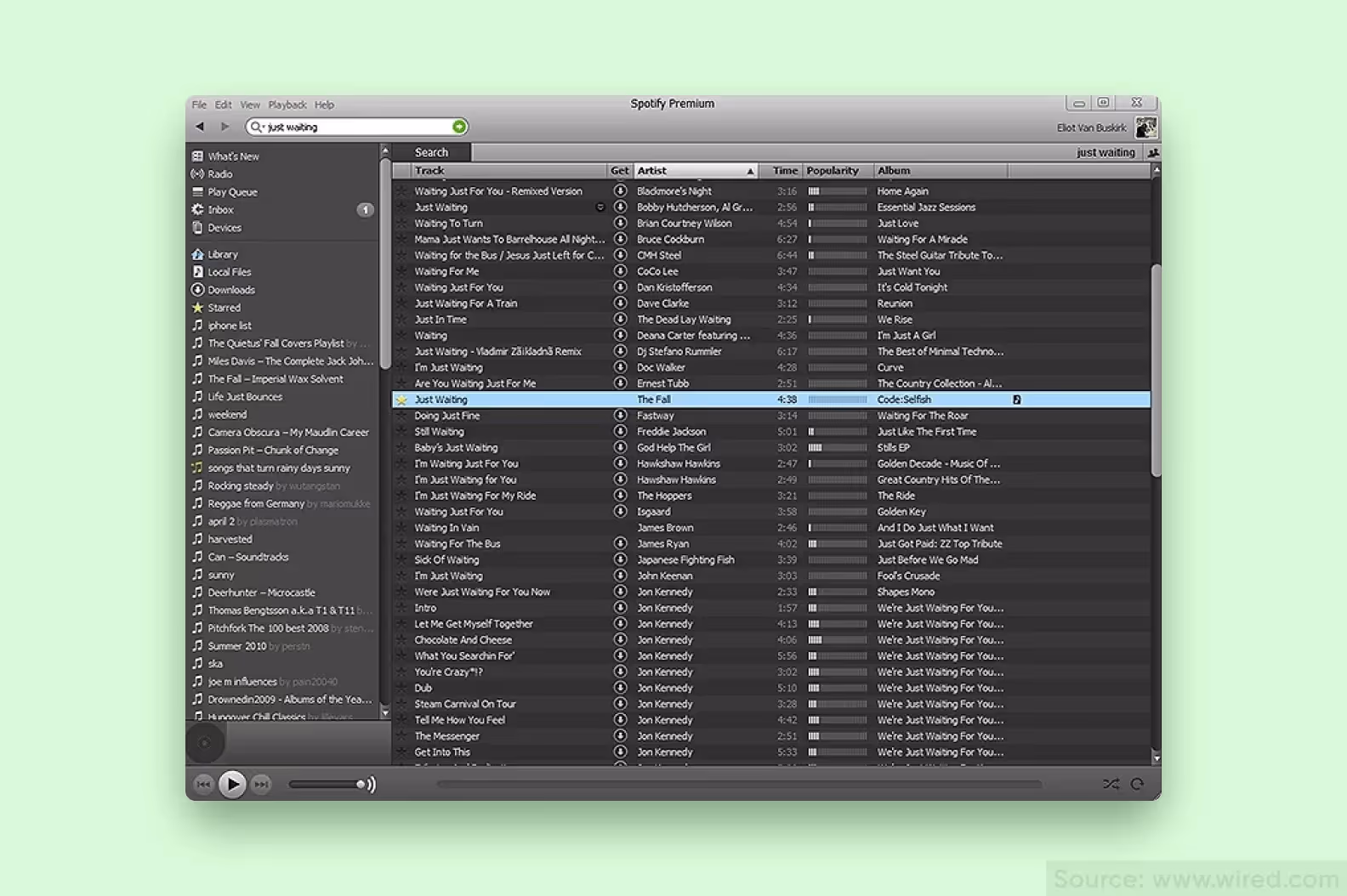Download the Waiting To Turn track
The height and width of the screenshot is (896, 1347).
(620, 223)
